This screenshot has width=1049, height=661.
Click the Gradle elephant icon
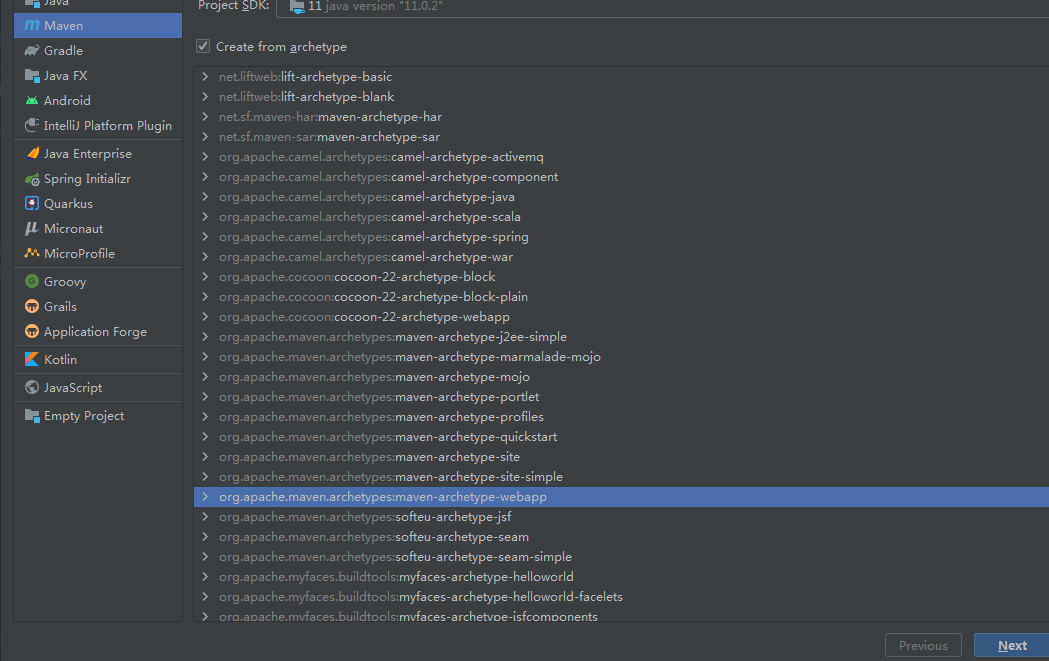click(31, 51)
